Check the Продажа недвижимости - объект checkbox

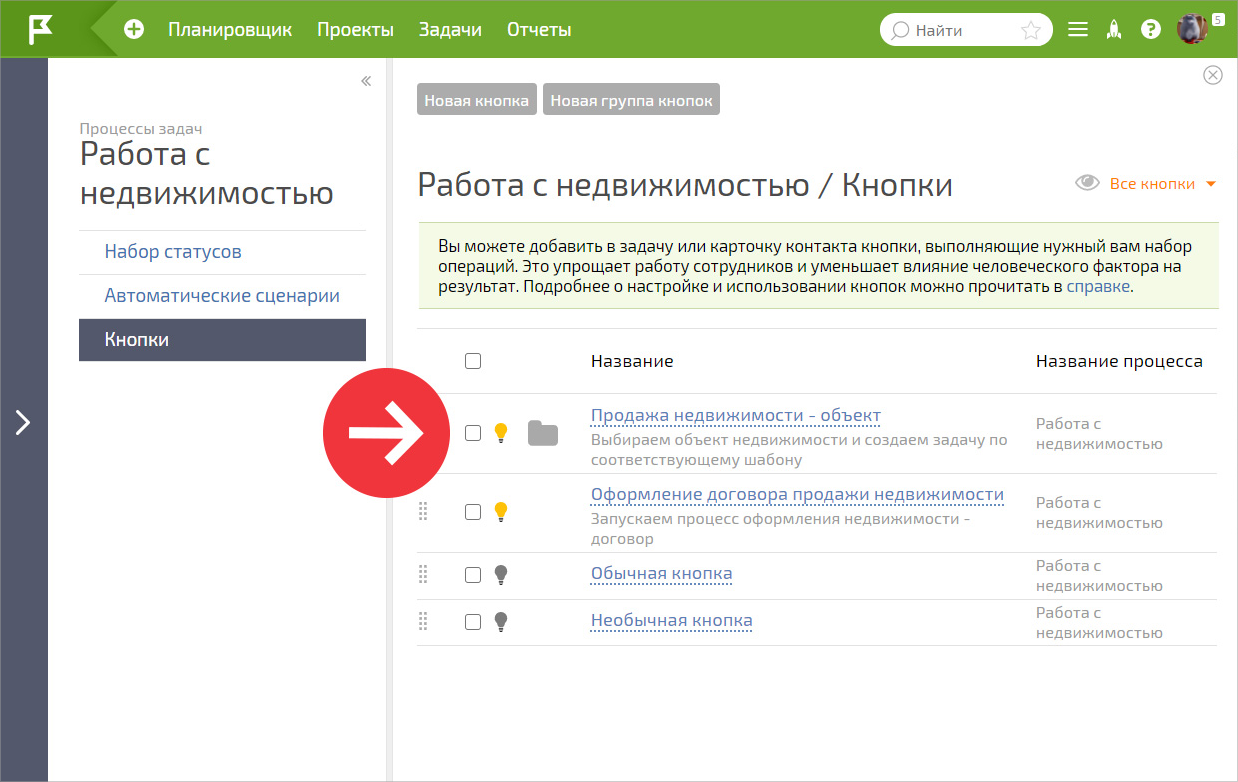pyautogui.click(x=473, y=433)
